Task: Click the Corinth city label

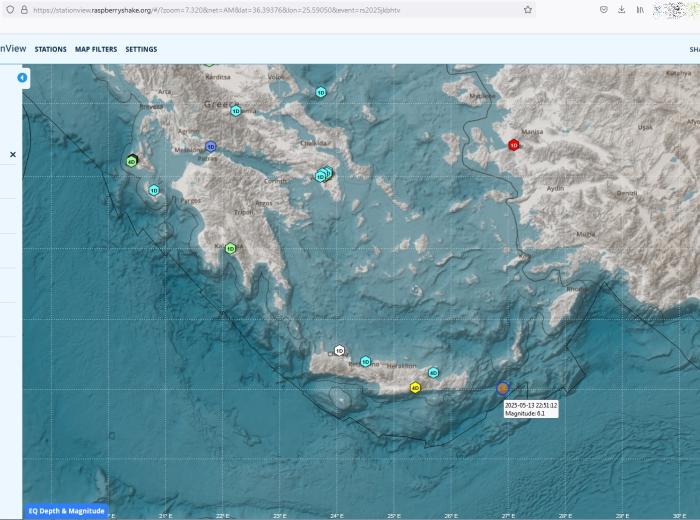Action: 275,181
